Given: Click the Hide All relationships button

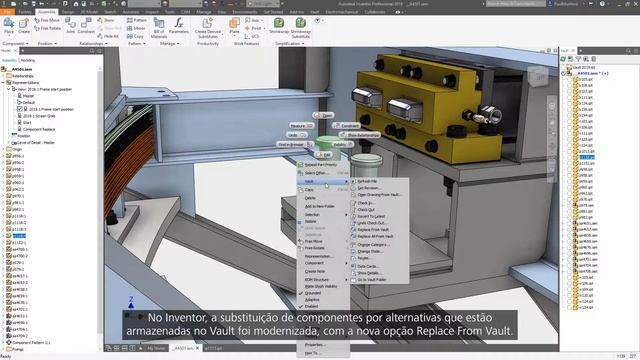Looking at the screenshot, I should pyautogui.click(x=108, y=36).
